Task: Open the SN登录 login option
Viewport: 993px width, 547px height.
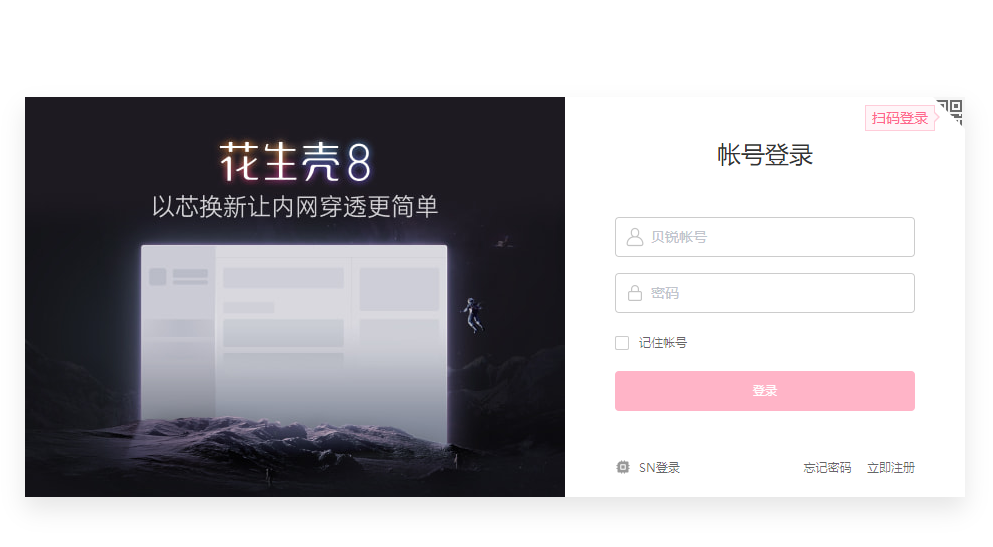Action: tap(659, 468)
